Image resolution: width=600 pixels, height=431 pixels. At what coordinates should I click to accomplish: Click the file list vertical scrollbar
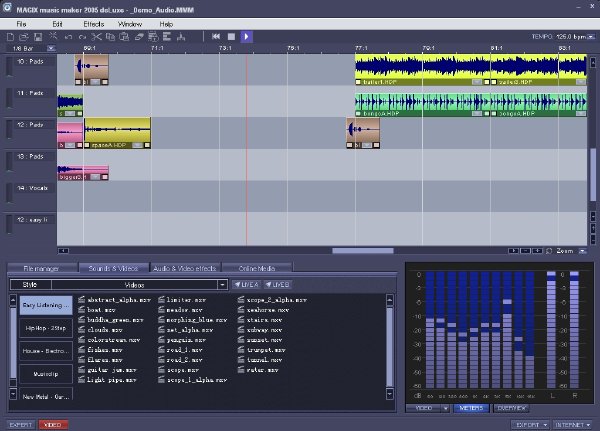tap(390, 346)
